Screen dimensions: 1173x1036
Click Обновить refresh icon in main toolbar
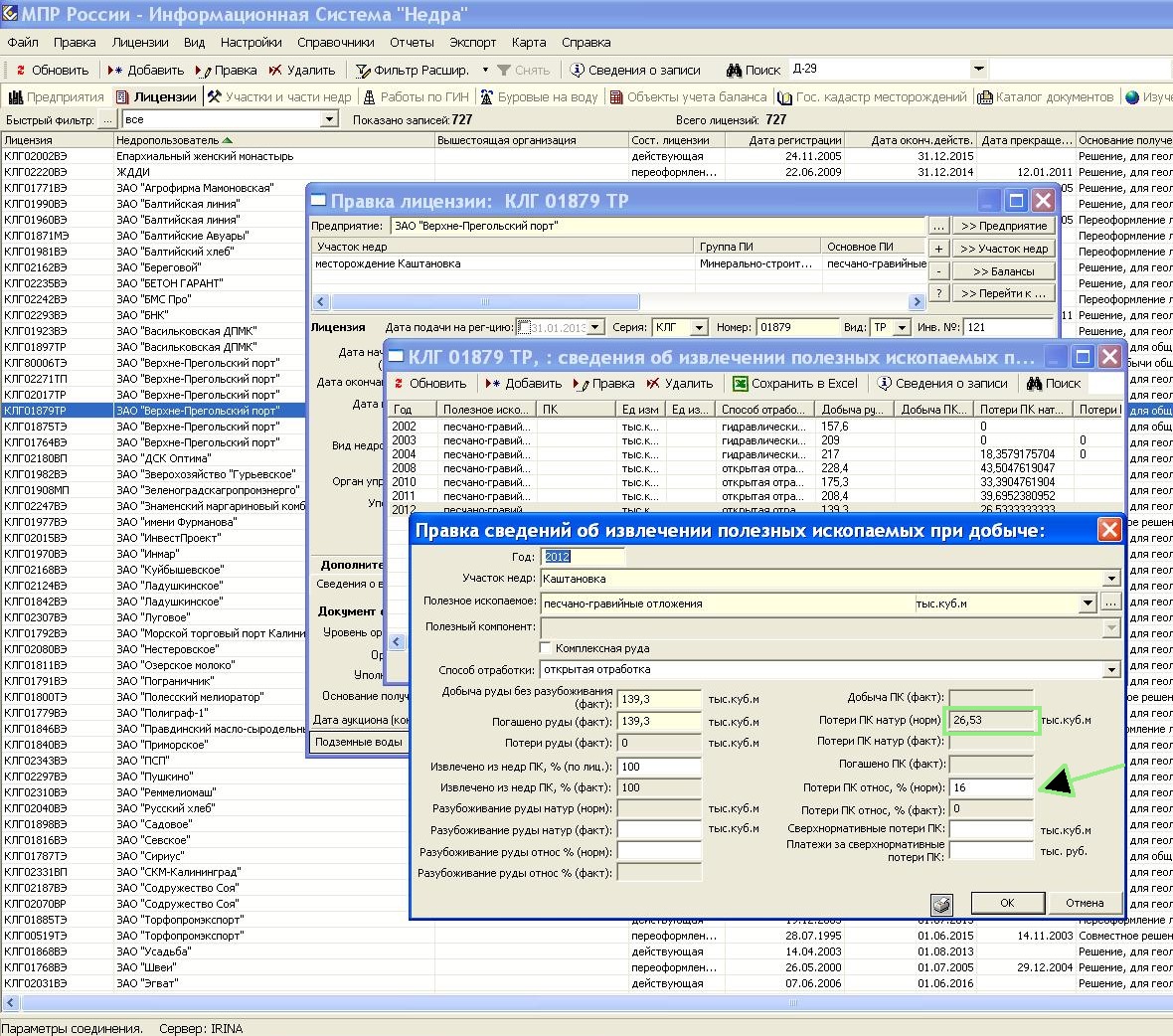click(20, 71)
